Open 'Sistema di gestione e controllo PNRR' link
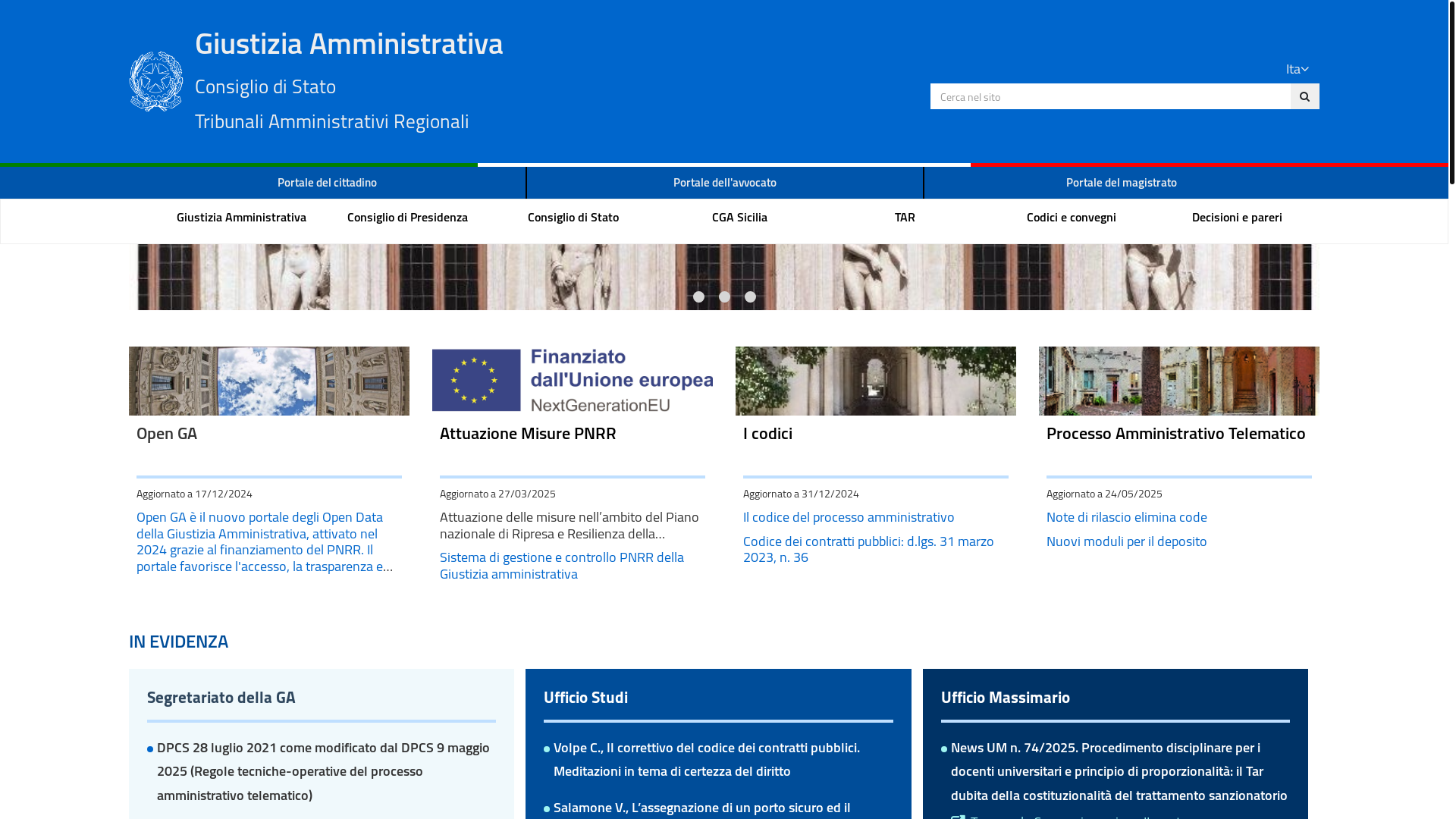Image resolution: width=1456 pixels, height=819 pixels. tap(562, 566)
